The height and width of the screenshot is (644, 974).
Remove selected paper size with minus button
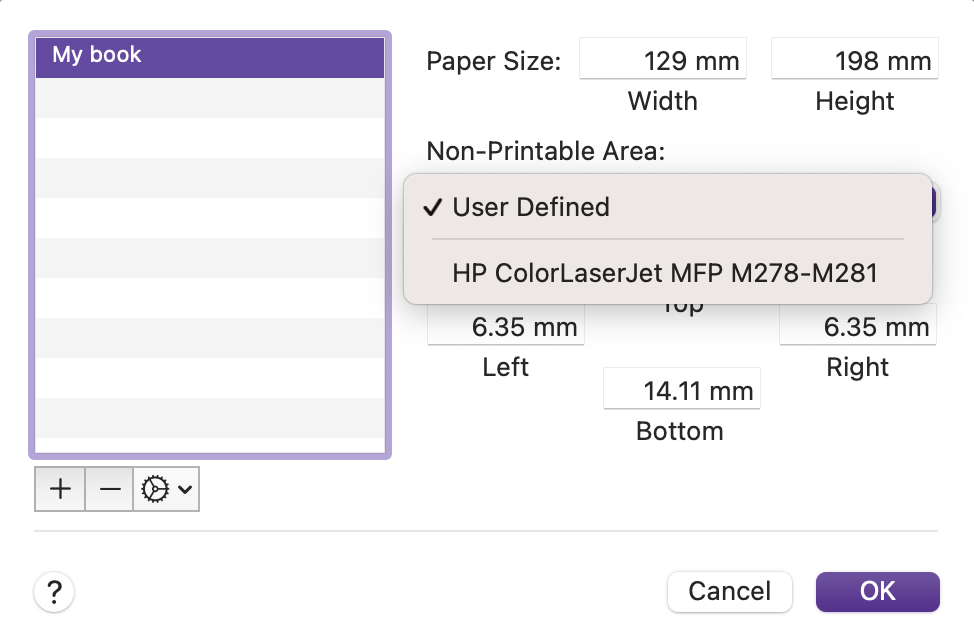tap(109, 489)
